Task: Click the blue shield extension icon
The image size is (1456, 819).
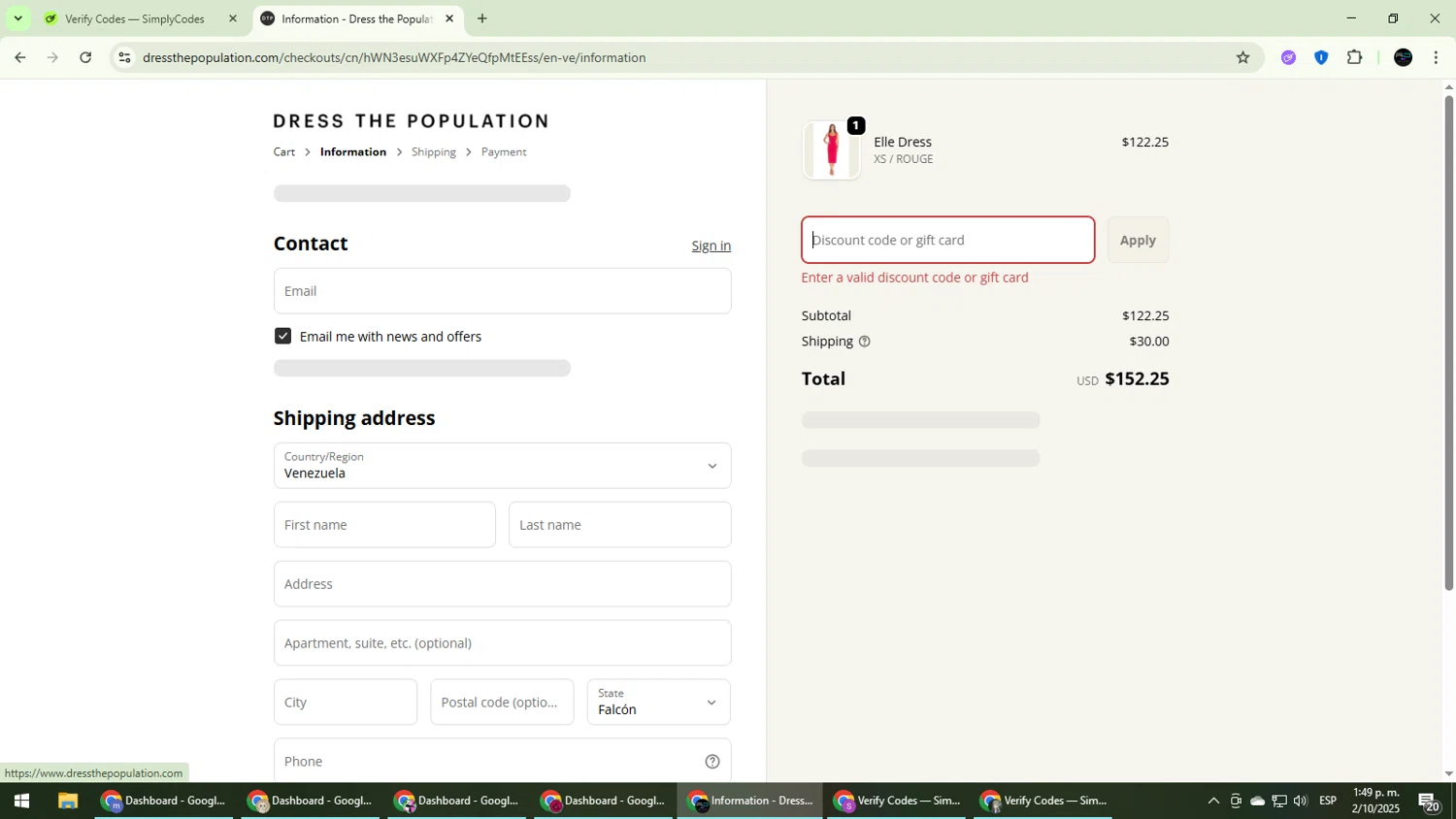Action: tap(1321, 57)
